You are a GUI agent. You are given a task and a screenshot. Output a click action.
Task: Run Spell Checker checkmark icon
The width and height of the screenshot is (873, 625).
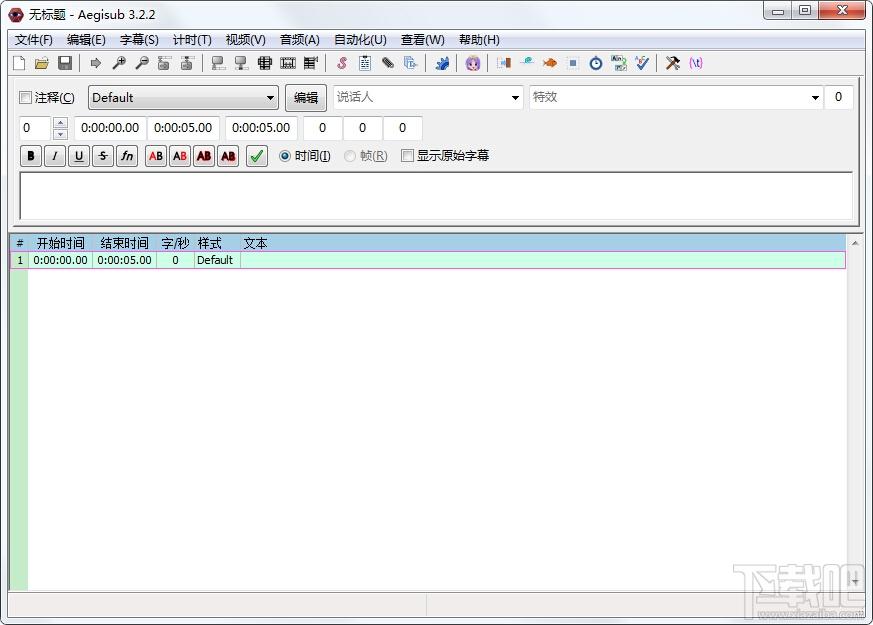(x=642, y=63)
